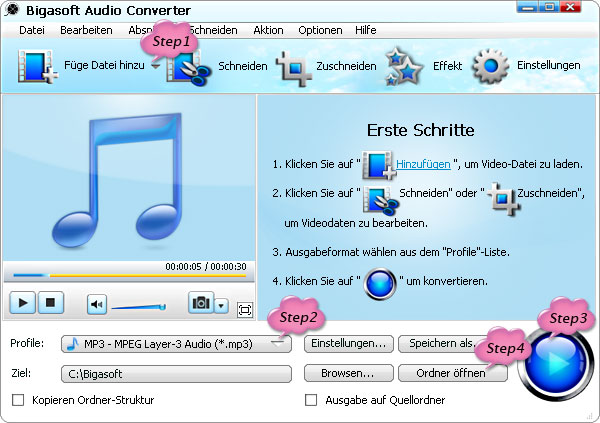Click the blue convert orb in step 4
The image size is (600, 423).
(x=380, y=284)
